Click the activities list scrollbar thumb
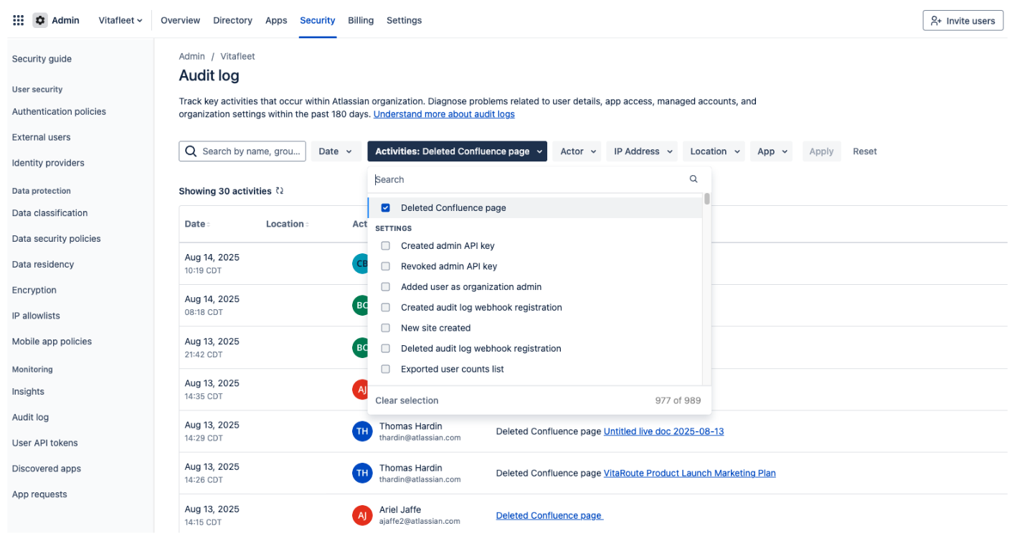Screen dimensions: 1017x536 click(x=707, y=199)
